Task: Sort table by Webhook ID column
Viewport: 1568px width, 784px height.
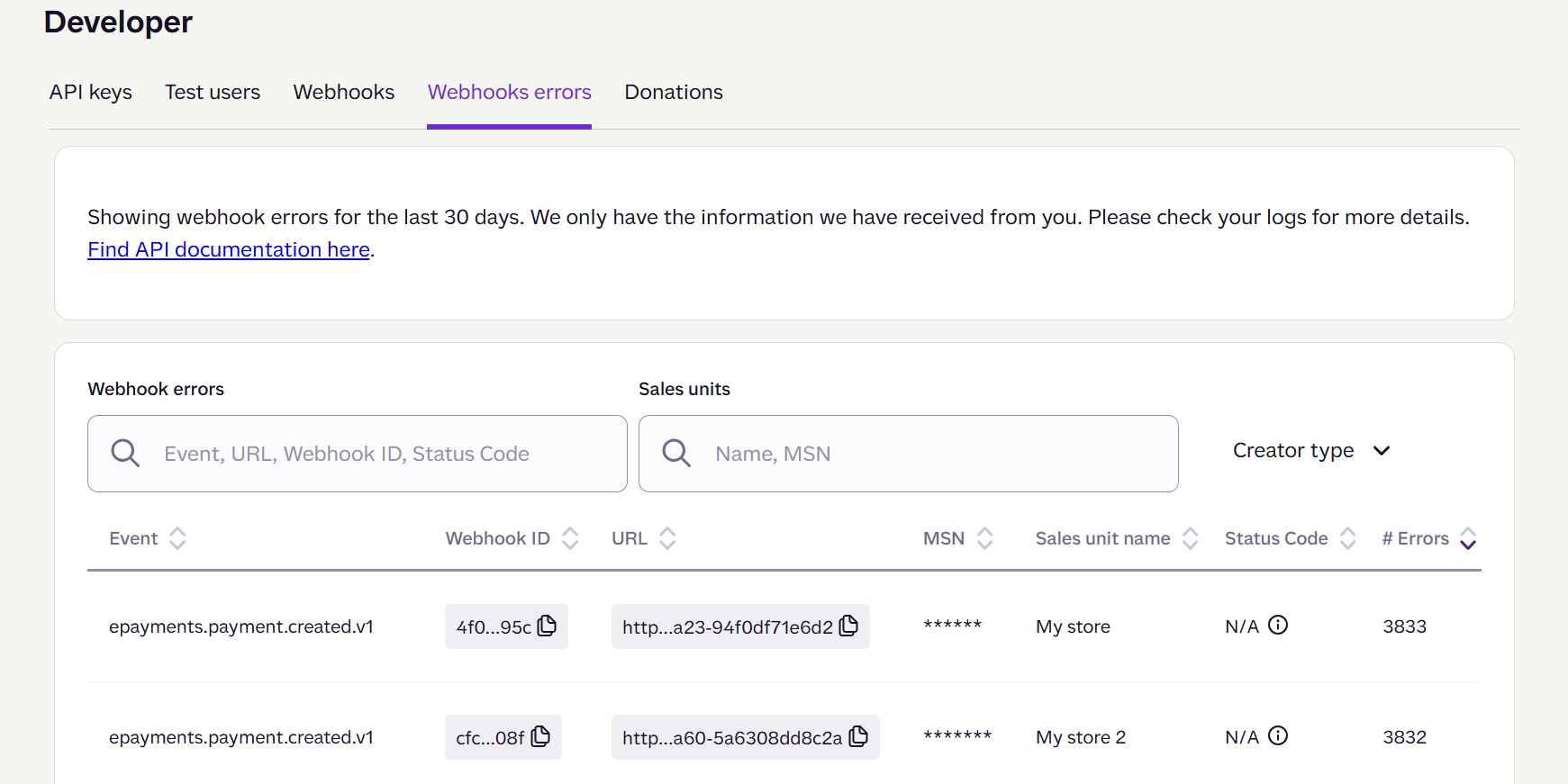Action: tap(570, 538)
